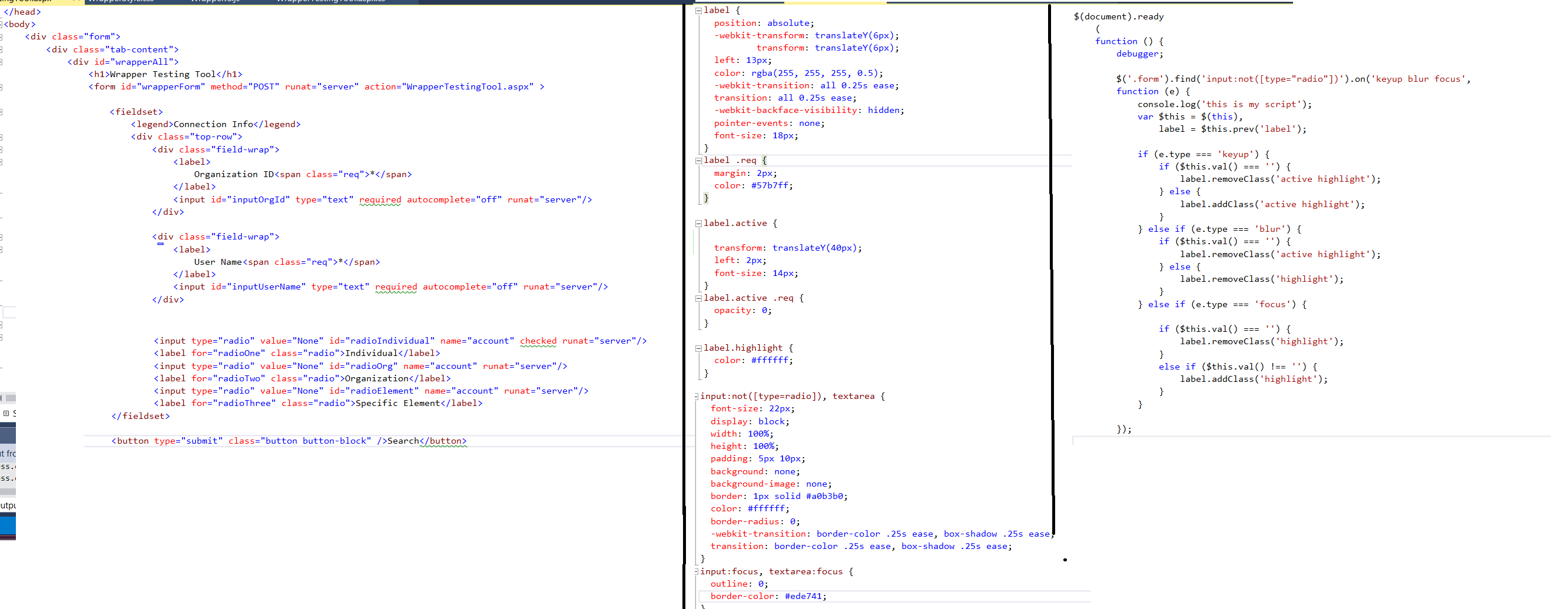Click the Search submit button code line
This screenshot has height=609, width=1568.
289,441
